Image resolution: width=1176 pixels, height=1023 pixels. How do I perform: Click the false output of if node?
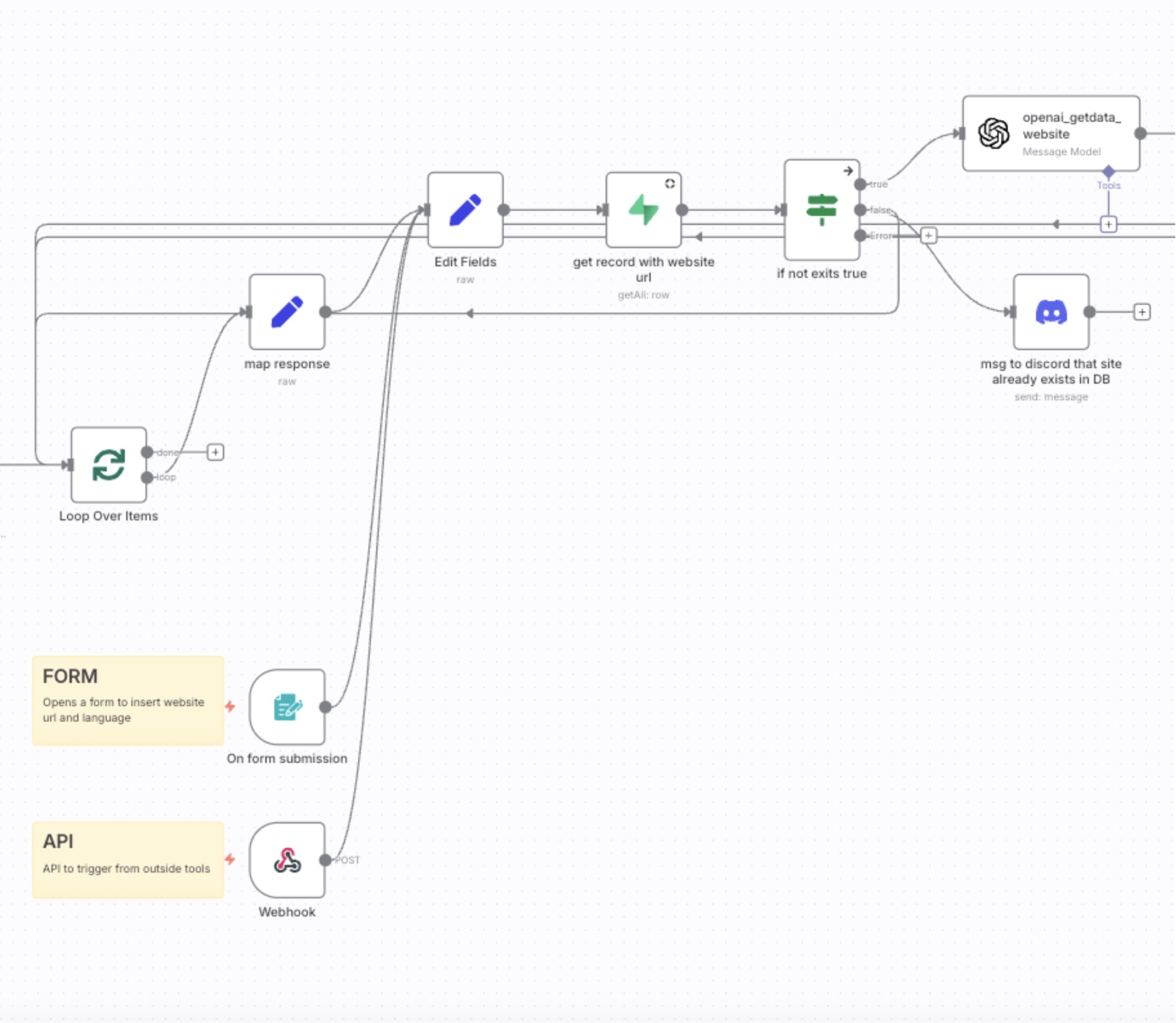[x=860, y=210]
